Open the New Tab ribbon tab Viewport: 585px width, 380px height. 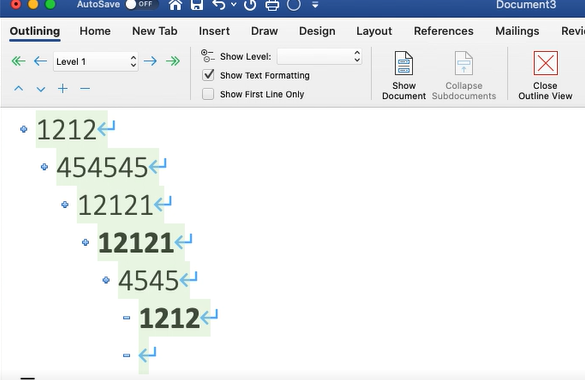click(x=155, y=31)
